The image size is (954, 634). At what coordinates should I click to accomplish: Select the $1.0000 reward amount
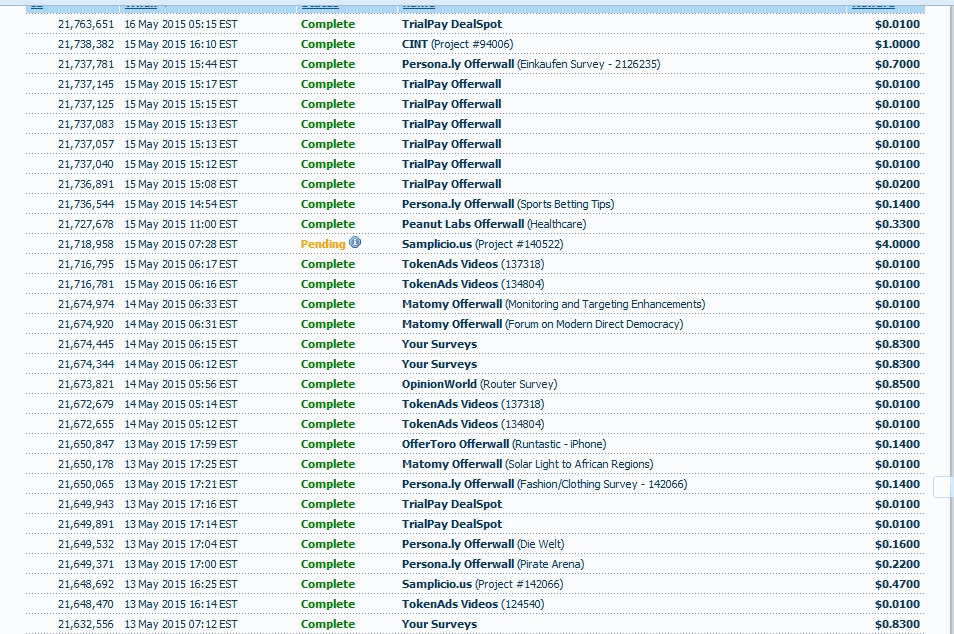pos(897,44)
